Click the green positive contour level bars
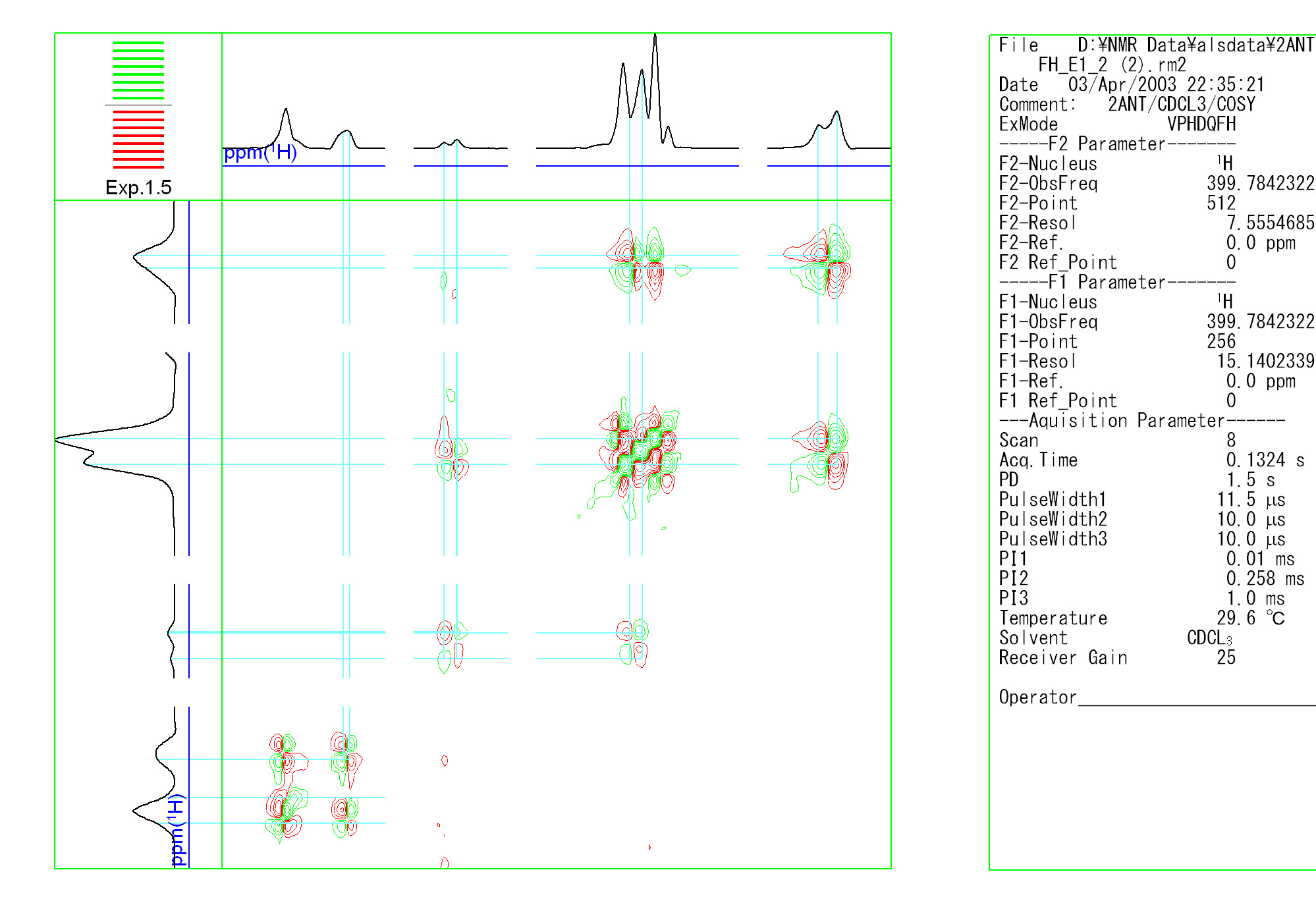The image size is (1316, 899). [138, 70]
